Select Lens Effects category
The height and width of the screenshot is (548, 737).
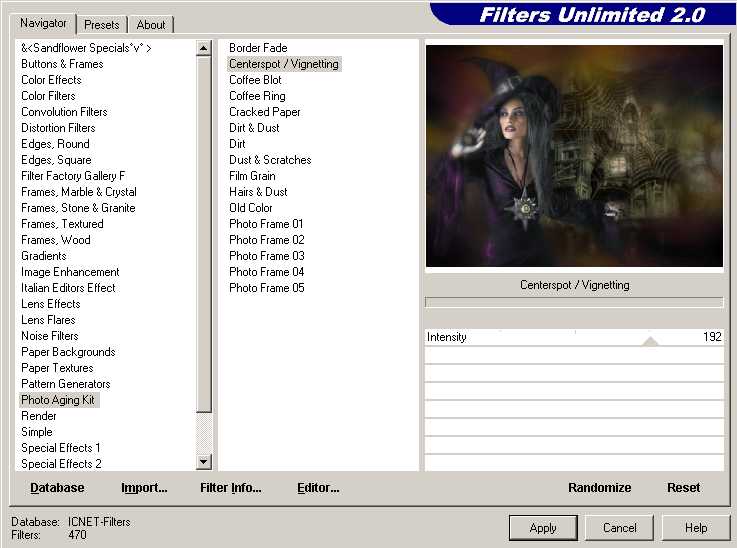tap(51, 304)
